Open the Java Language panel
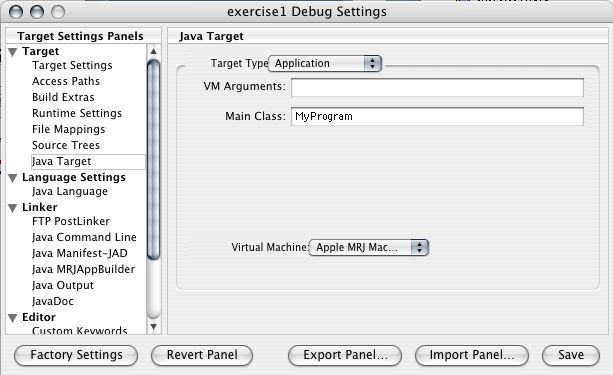This screenshot has height=375, width=613. 70,191
